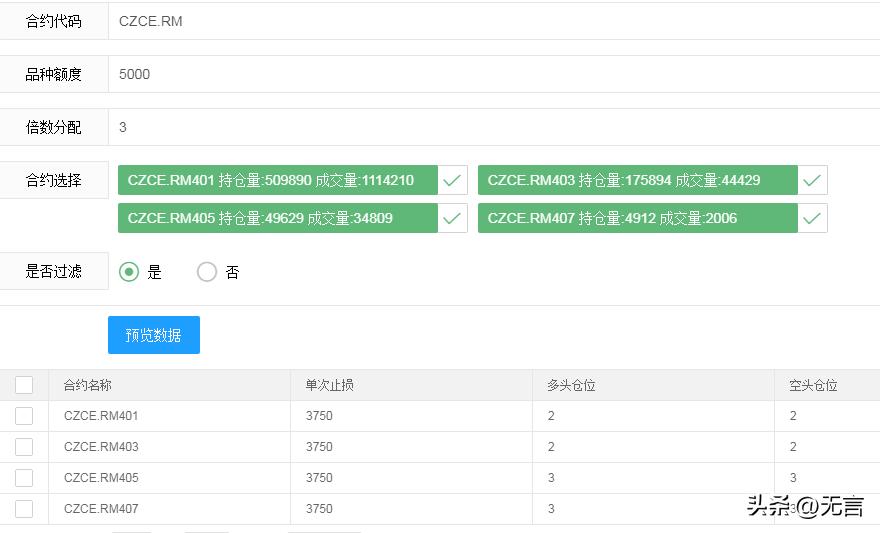Click the 单次止损 column header
880x533 pixels.
pyautogui.click(x=329, y=385)
